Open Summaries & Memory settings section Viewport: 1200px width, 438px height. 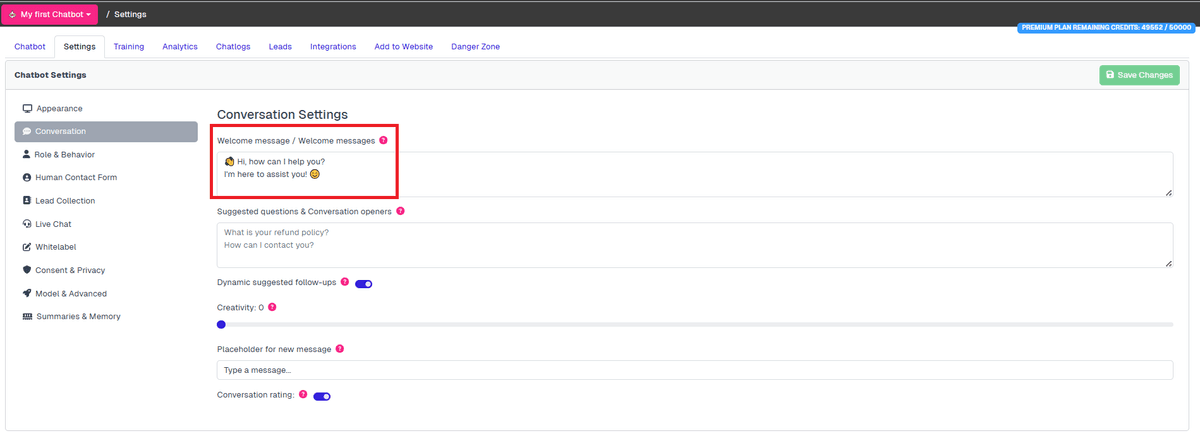(78, 317)
